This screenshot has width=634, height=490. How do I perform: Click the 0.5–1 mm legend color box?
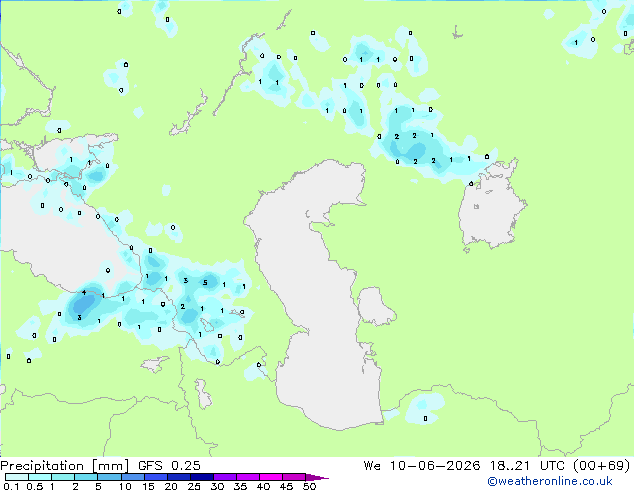pos(40,477)
